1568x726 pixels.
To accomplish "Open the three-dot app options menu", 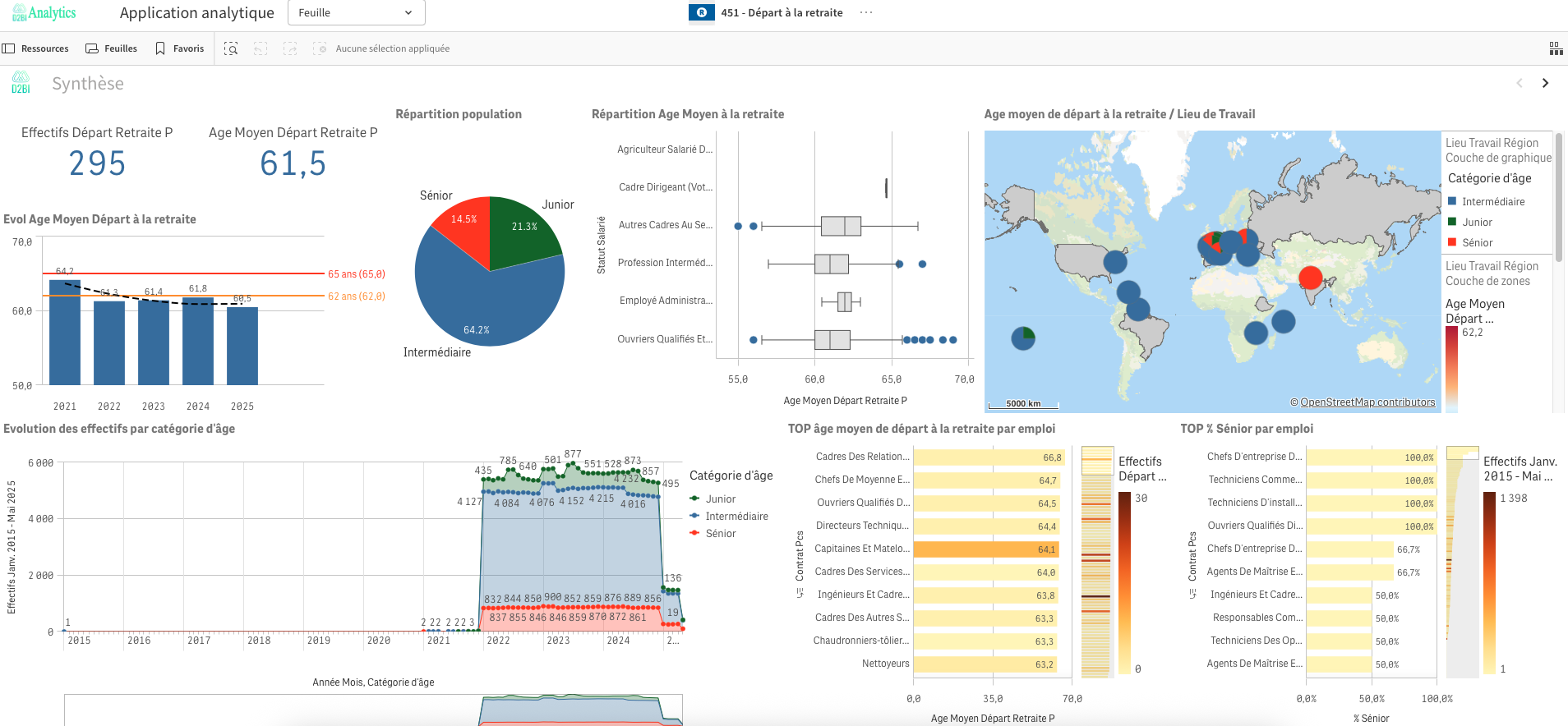I will 866,13.
